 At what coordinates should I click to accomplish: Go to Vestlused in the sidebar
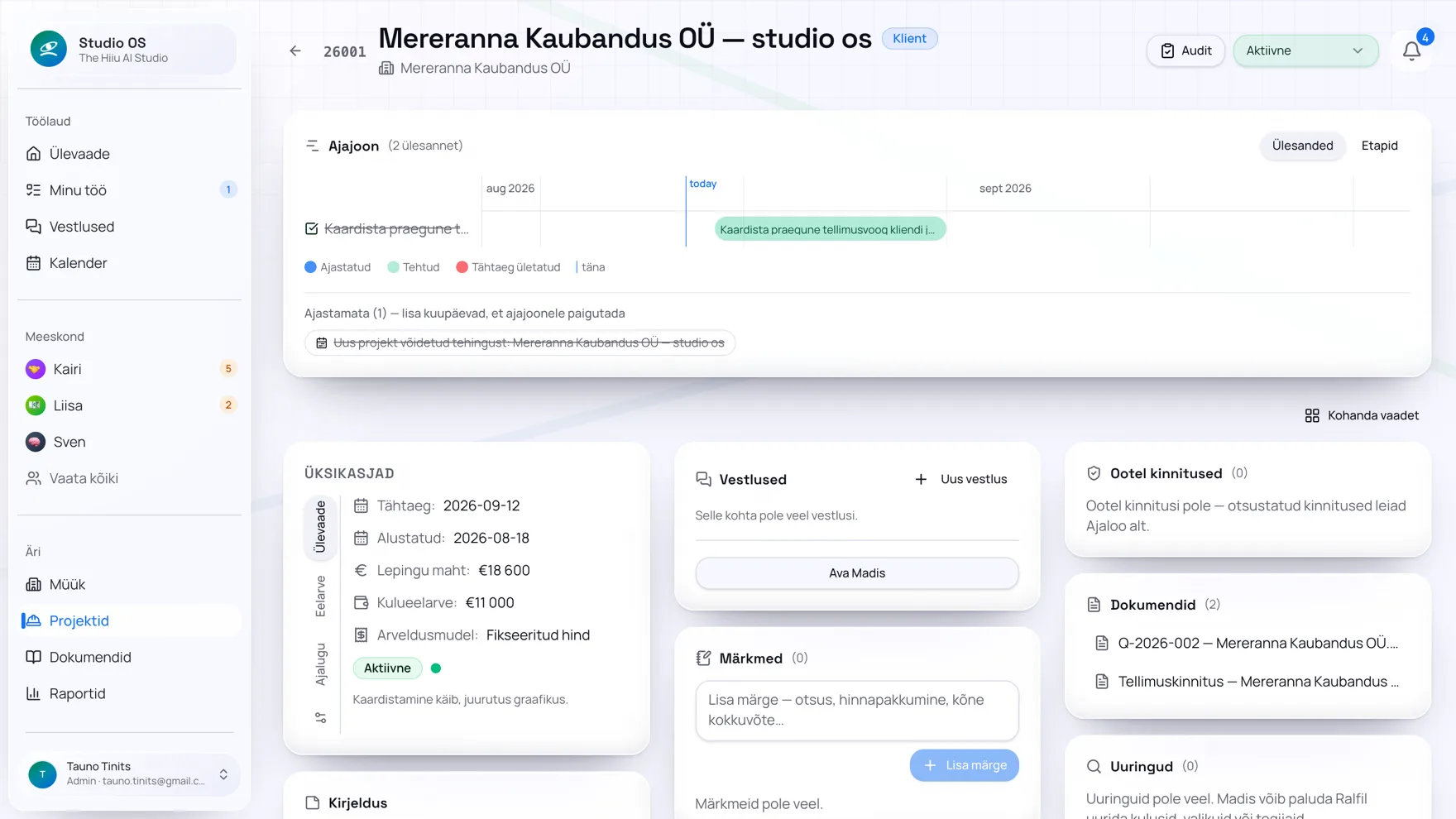(x=130, y=227)
